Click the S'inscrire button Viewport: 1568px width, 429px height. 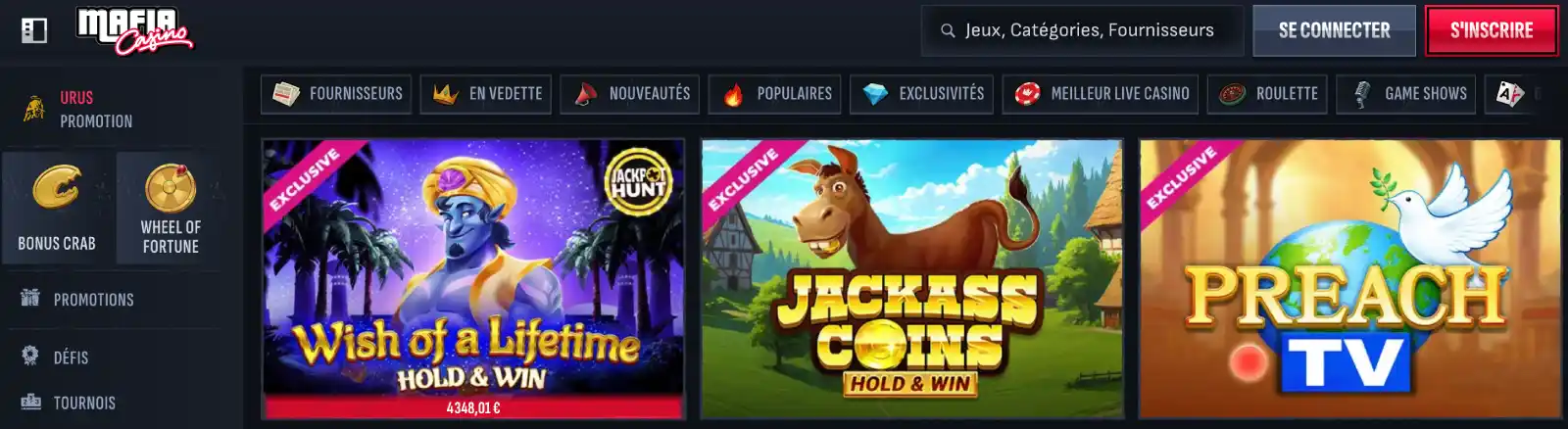click(x=1492, y=30)
